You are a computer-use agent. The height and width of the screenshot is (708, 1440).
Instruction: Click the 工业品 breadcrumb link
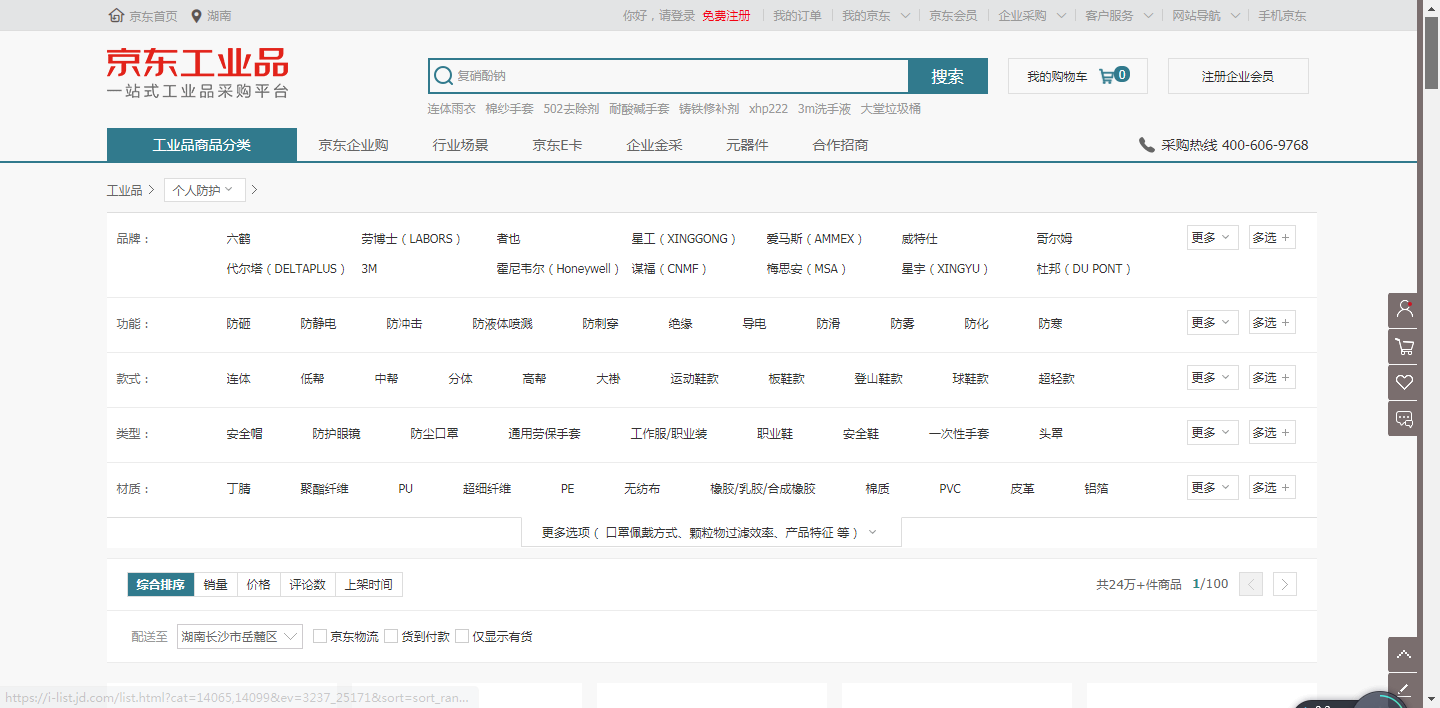tap(124, 190)
